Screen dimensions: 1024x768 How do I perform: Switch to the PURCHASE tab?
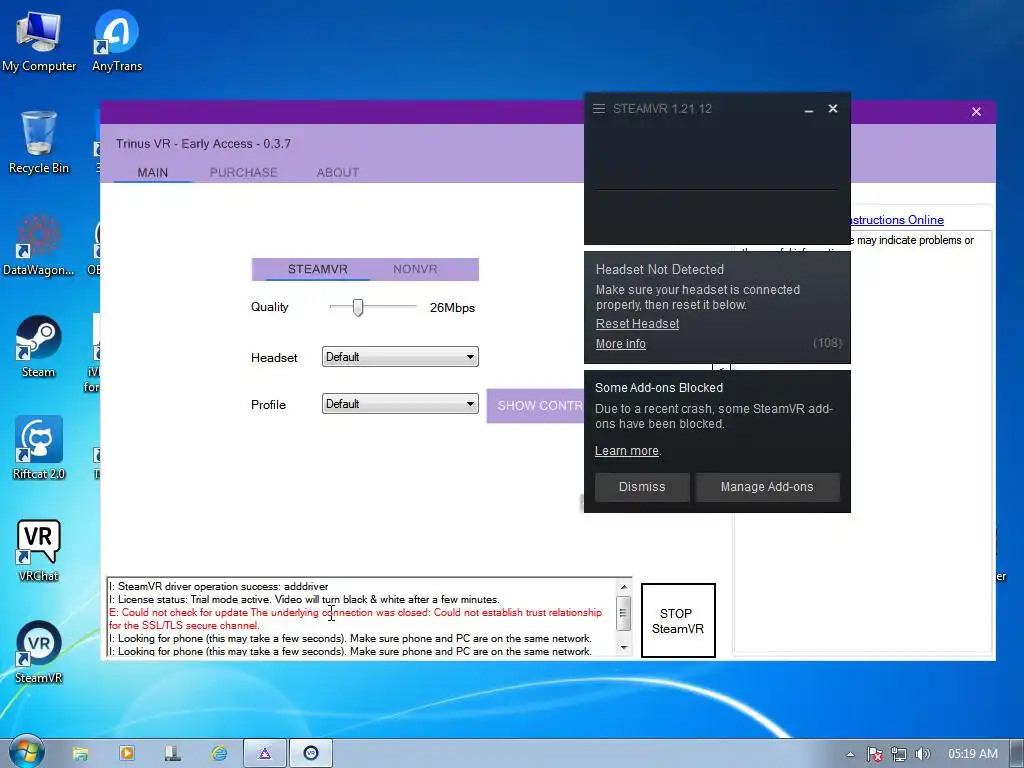244,172
